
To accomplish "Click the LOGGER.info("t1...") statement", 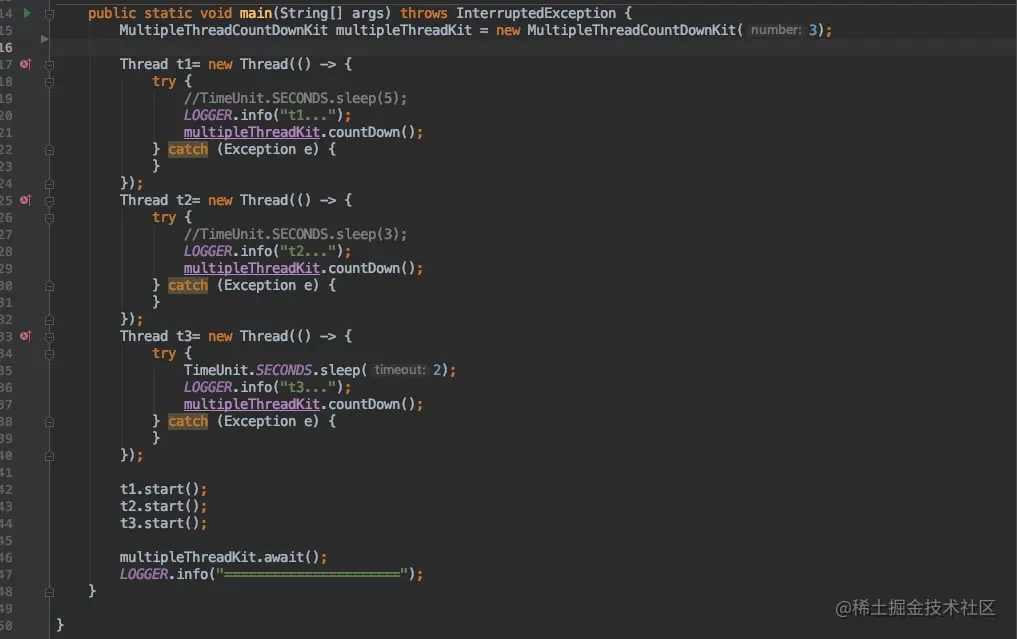I will [267, 115].
